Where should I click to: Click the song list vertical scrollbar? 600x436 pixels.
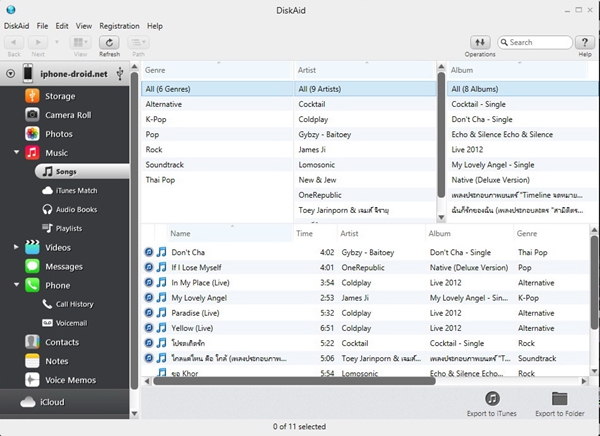coord(594,281)
